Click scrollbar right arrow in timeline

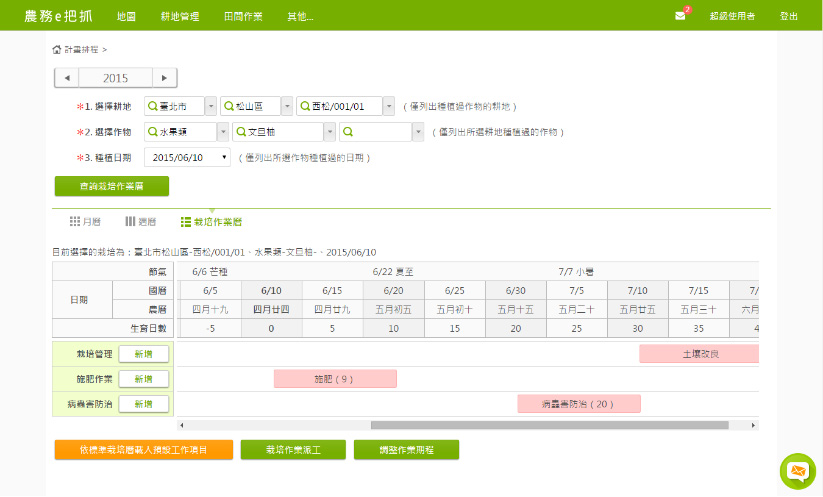click(755, 425)
